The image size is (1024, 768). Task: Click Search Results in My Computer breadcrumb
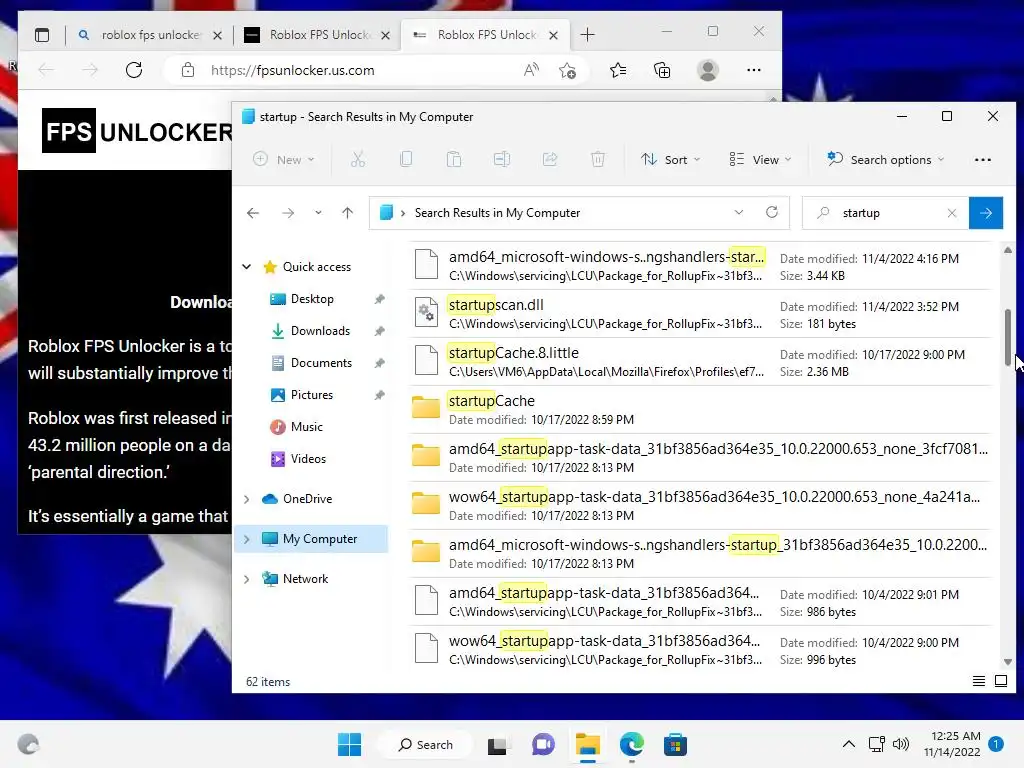(x=497, y=213)
